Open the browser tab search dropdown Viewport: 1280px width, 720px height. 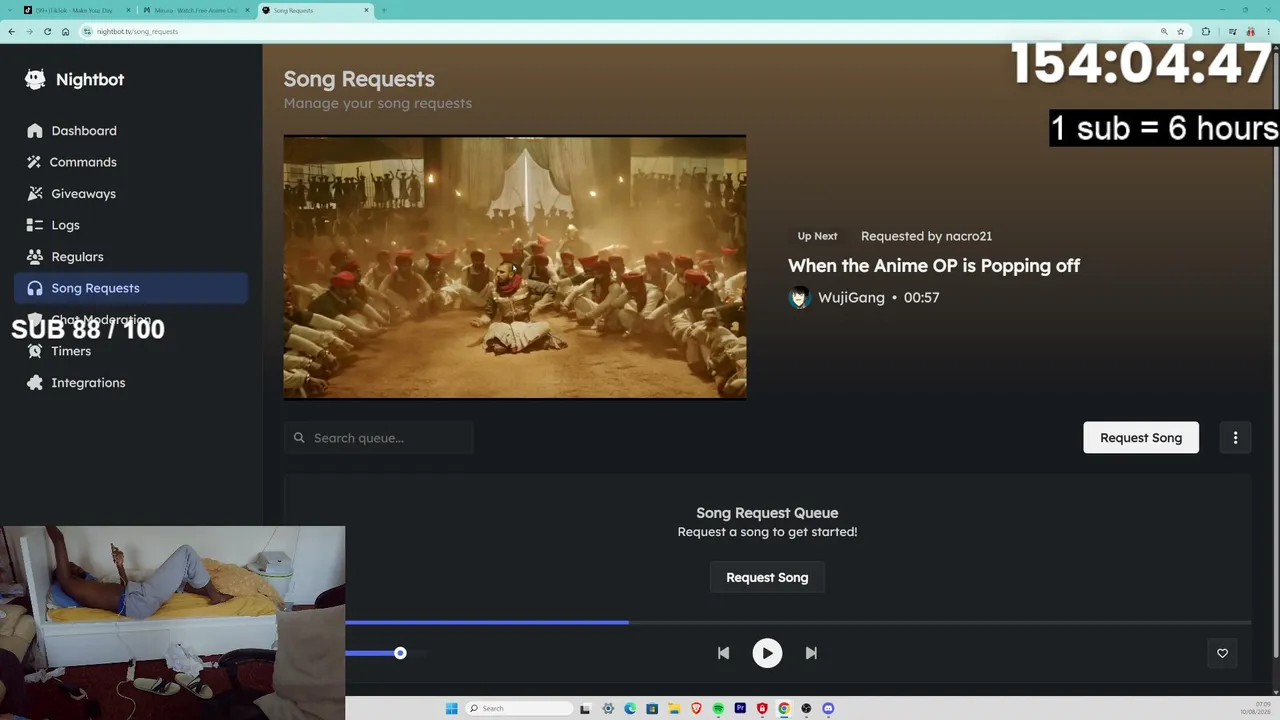(x=10, y=10)
